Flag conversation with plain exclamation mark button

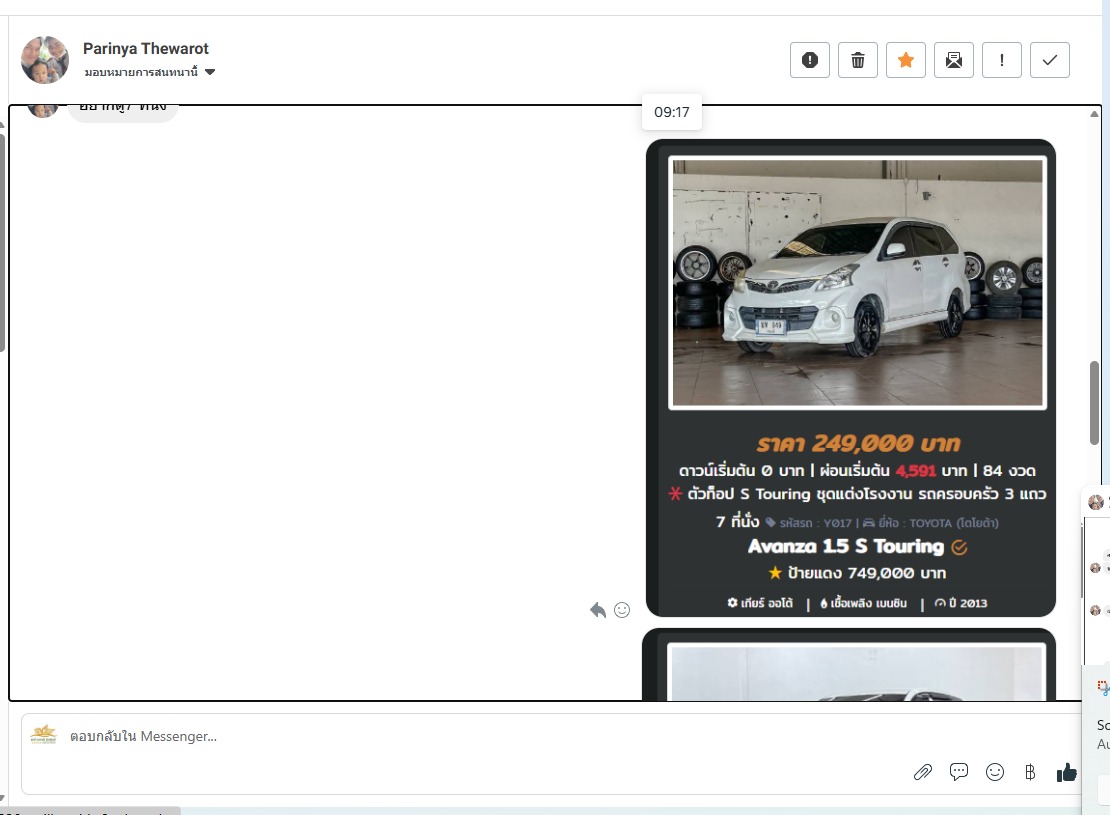click(1002, 60)
